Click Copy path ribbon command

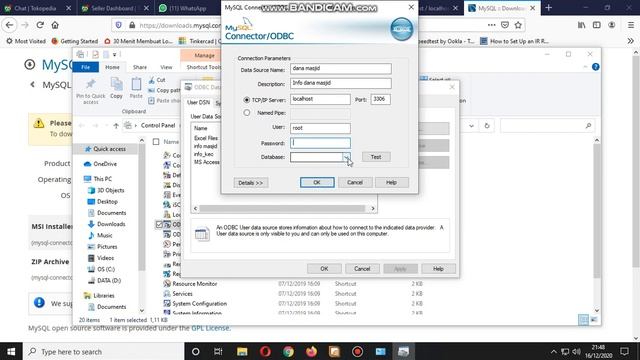pos(164,90)
